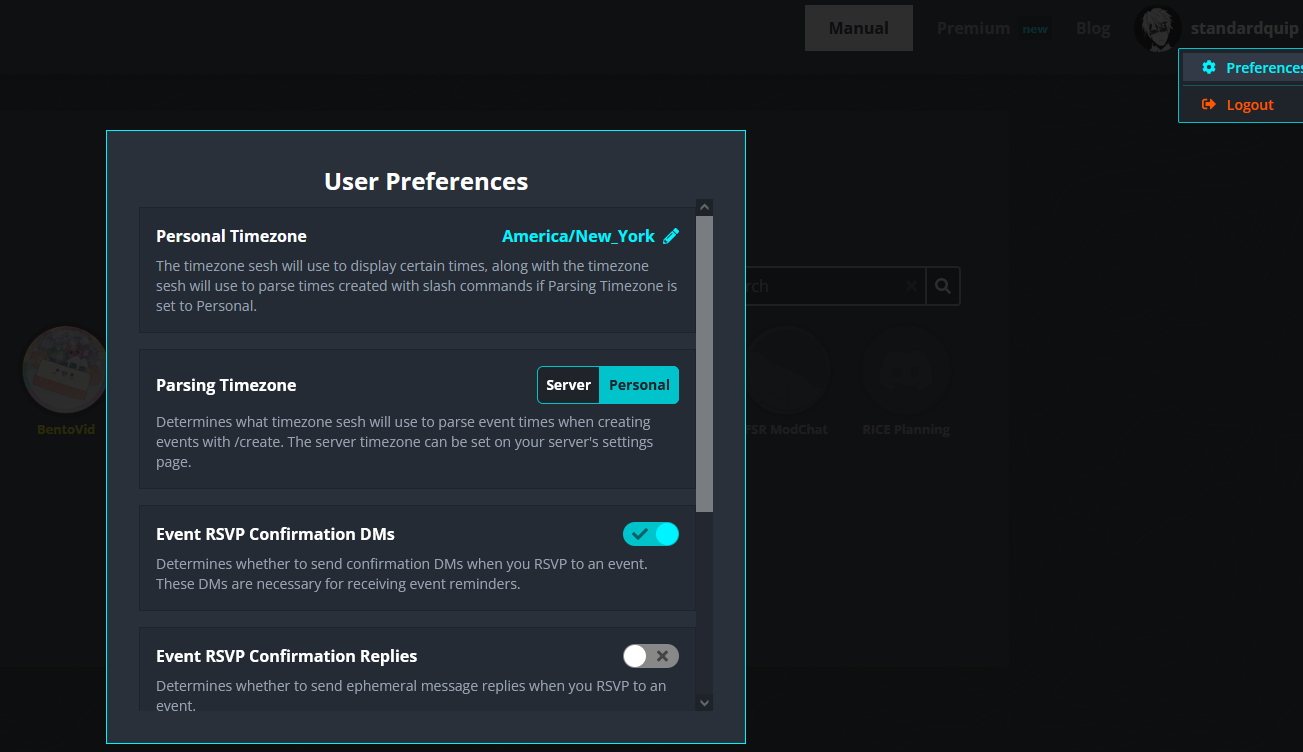1303x752 pixels.
Task: Click the Logout arrow icon
Action: (x=1209, y=105)
